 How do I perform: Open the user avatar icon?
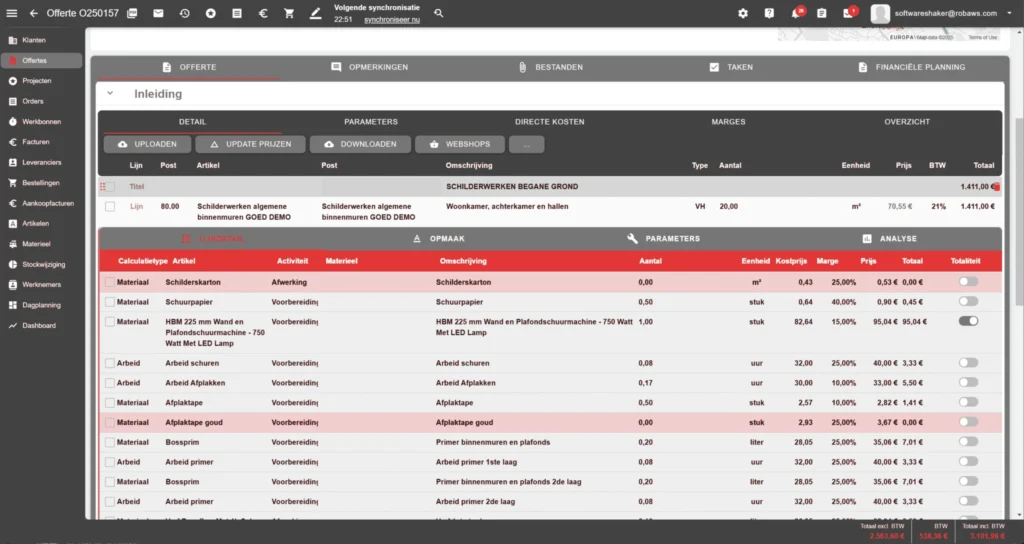pyautogui.click(x=880, y=13)
